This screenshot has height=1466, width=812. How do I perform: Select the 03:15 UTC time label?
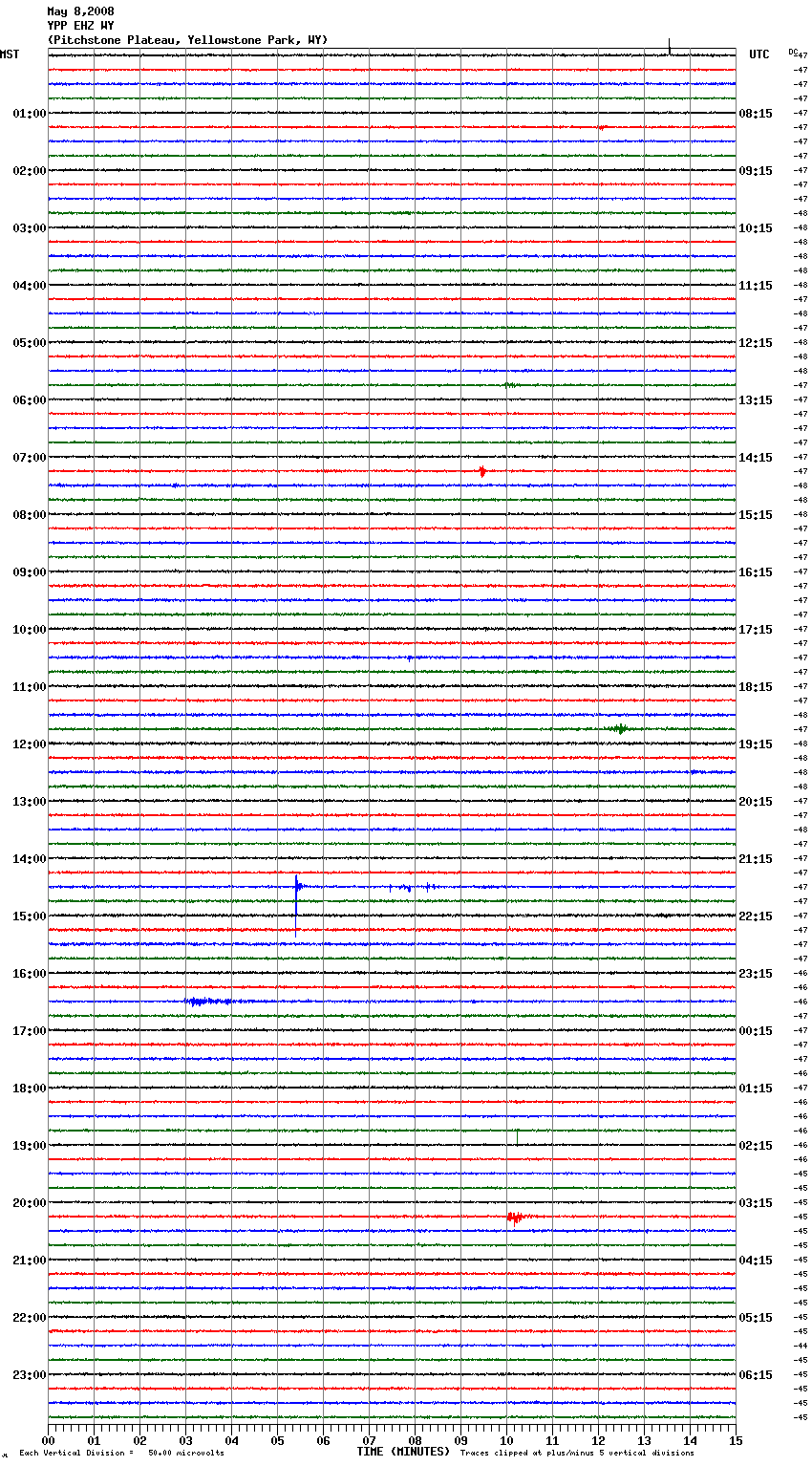[x=756, y=1203]
